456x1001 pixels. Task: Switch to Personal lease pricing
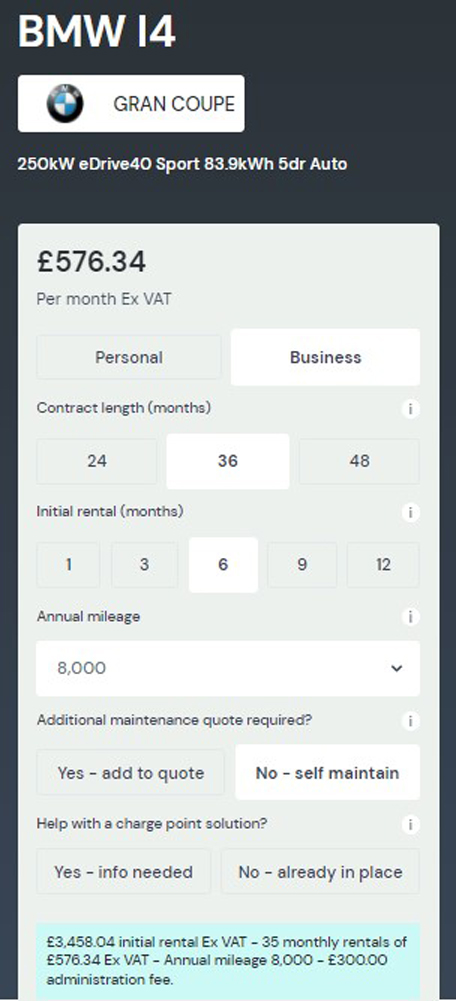(x=129, y=358)
